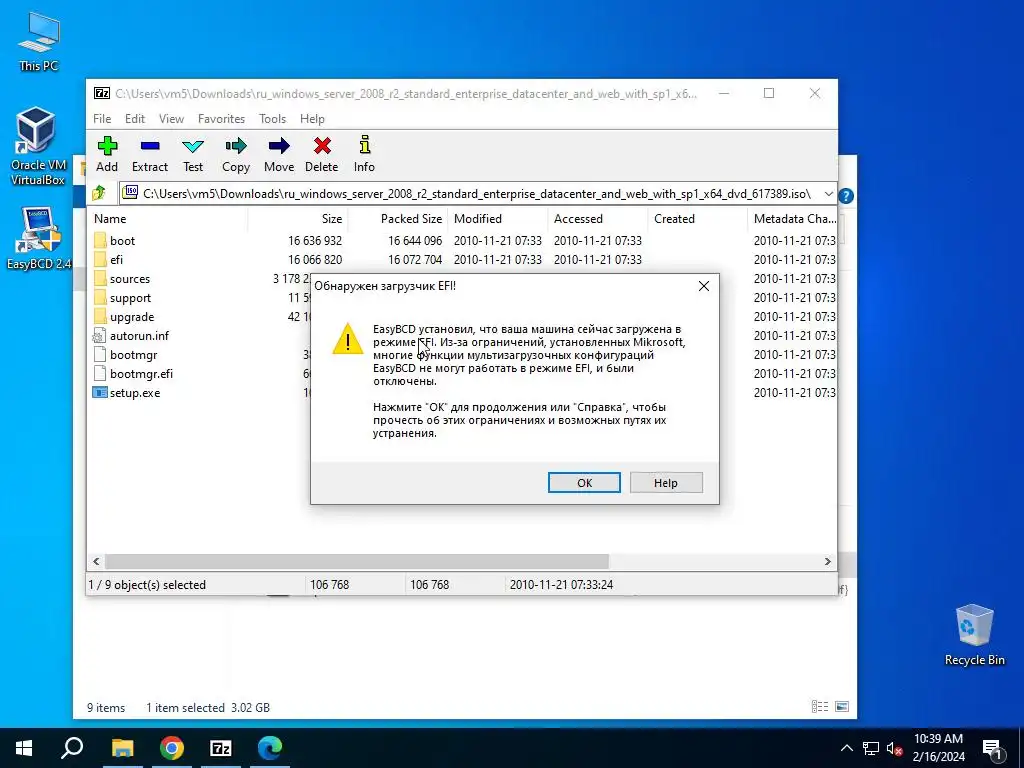
Task: Confirm the EFI warning with OK
Action: click(x=584, y=483)
